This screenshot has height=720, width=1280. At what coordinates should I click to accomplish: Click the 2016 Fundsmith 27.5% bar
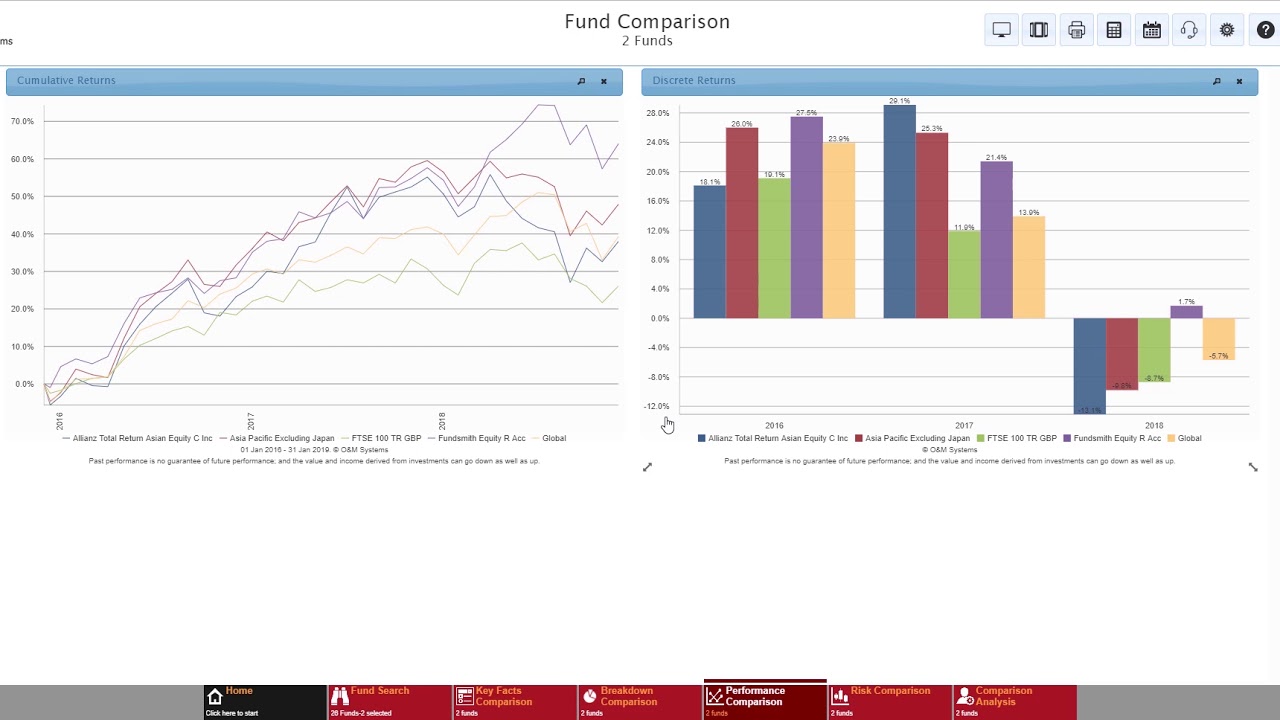click(x=806, y=218)
